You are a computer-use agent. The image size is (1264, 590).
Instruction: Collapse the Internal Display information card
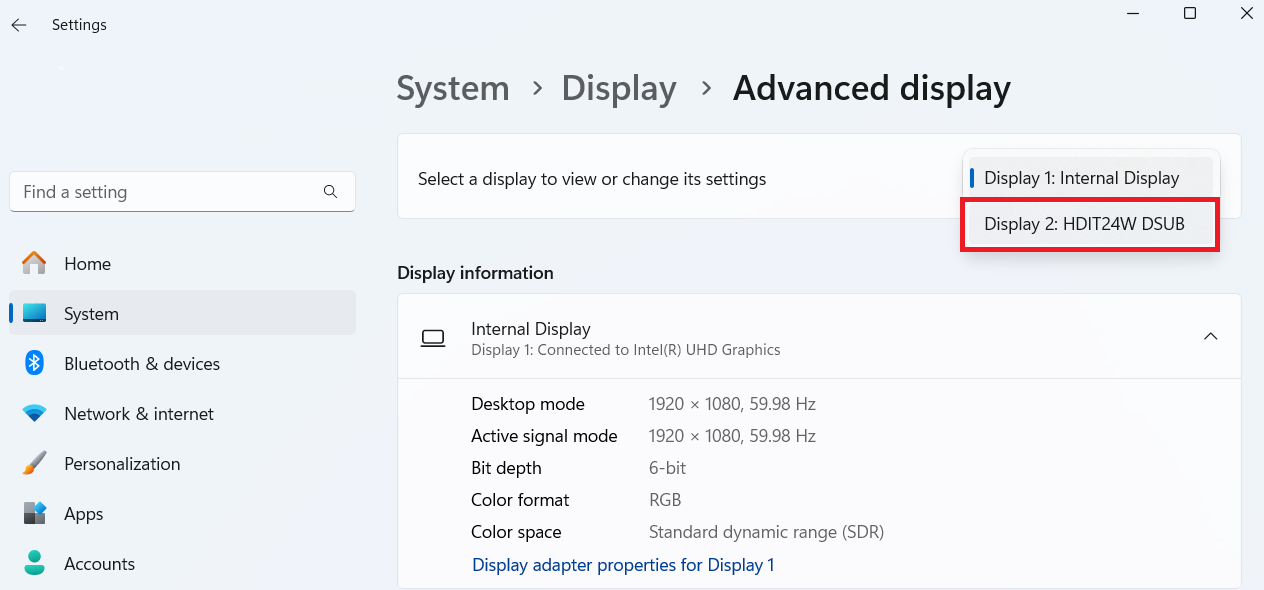click(x=1210, y=336)
